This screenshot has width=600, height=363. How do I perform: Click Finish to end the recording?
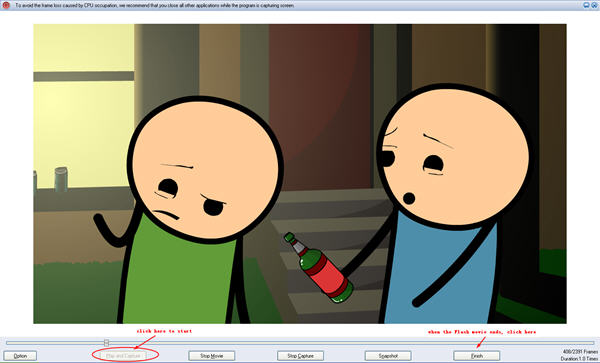click(477, 356)
